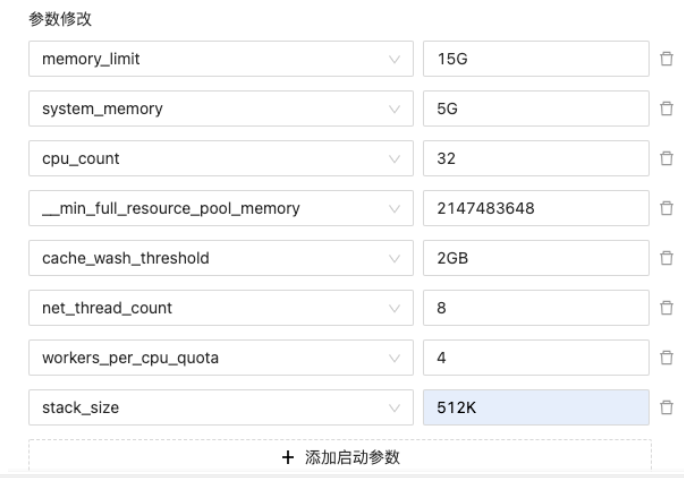Delete the system_memory parameter row
Screen dimensions: 684x478
pos(666,109)
